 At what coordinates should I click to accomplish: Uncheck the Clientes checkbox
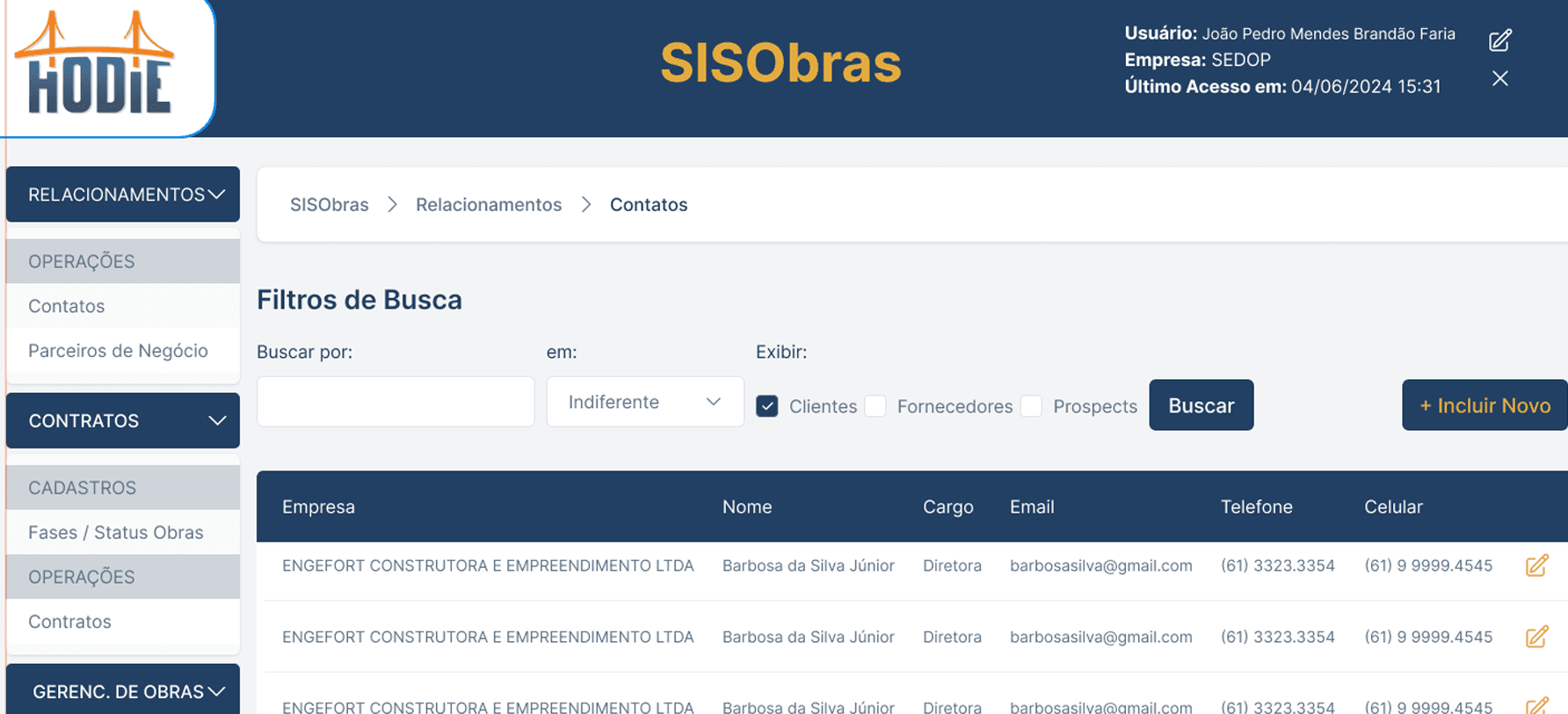click(767, 406)
